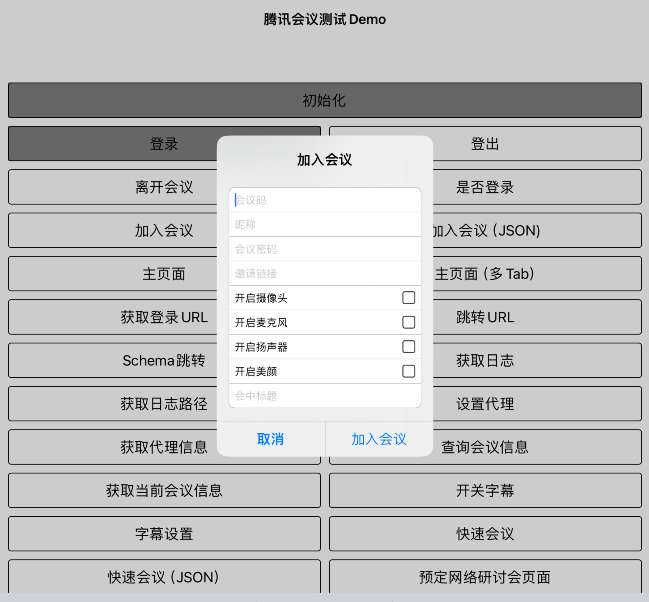Toggle the 开启麦克风 checkbox
649x602 pixels.
point(409,322)
